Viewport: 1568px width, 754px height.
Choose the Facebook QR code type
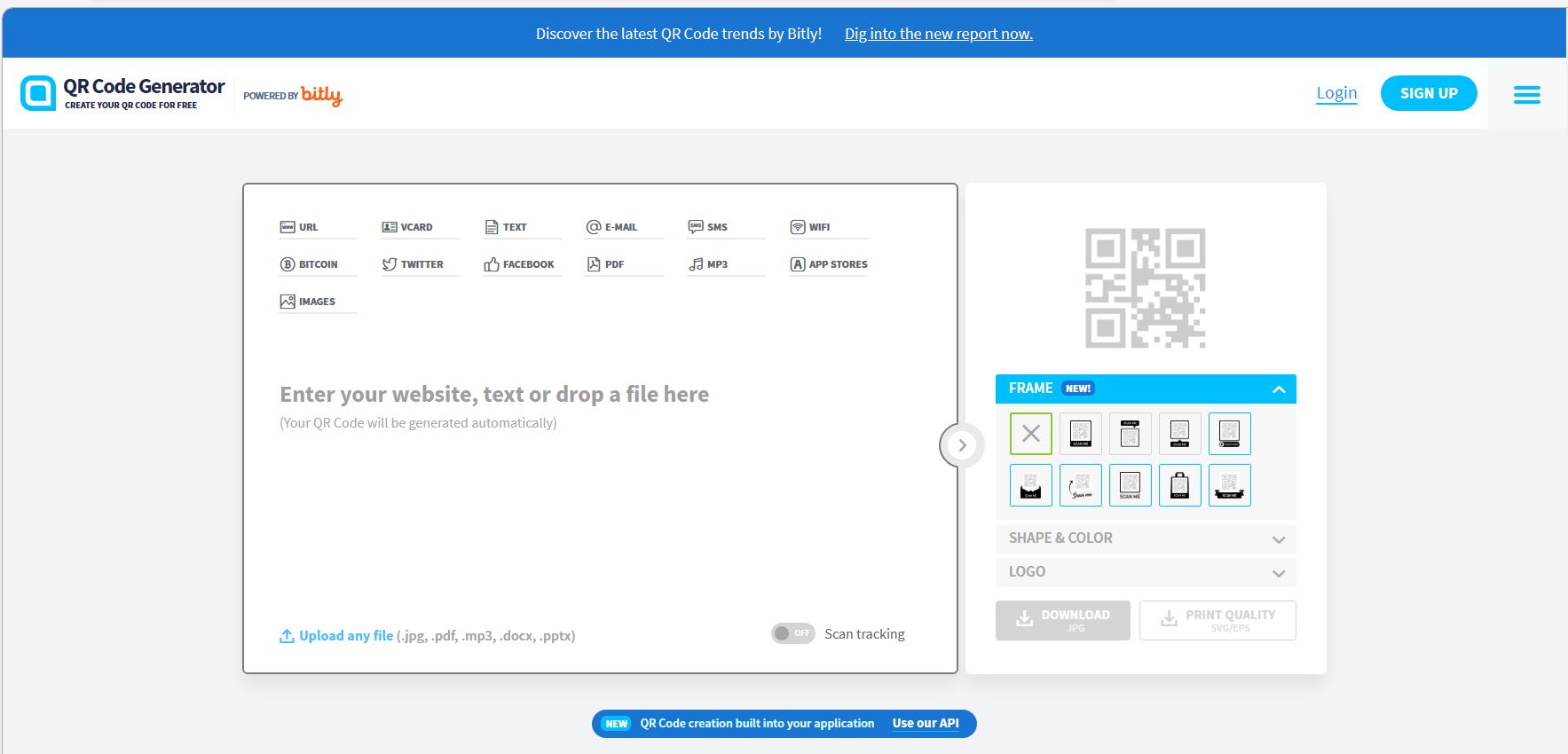[x=519, y=264]
